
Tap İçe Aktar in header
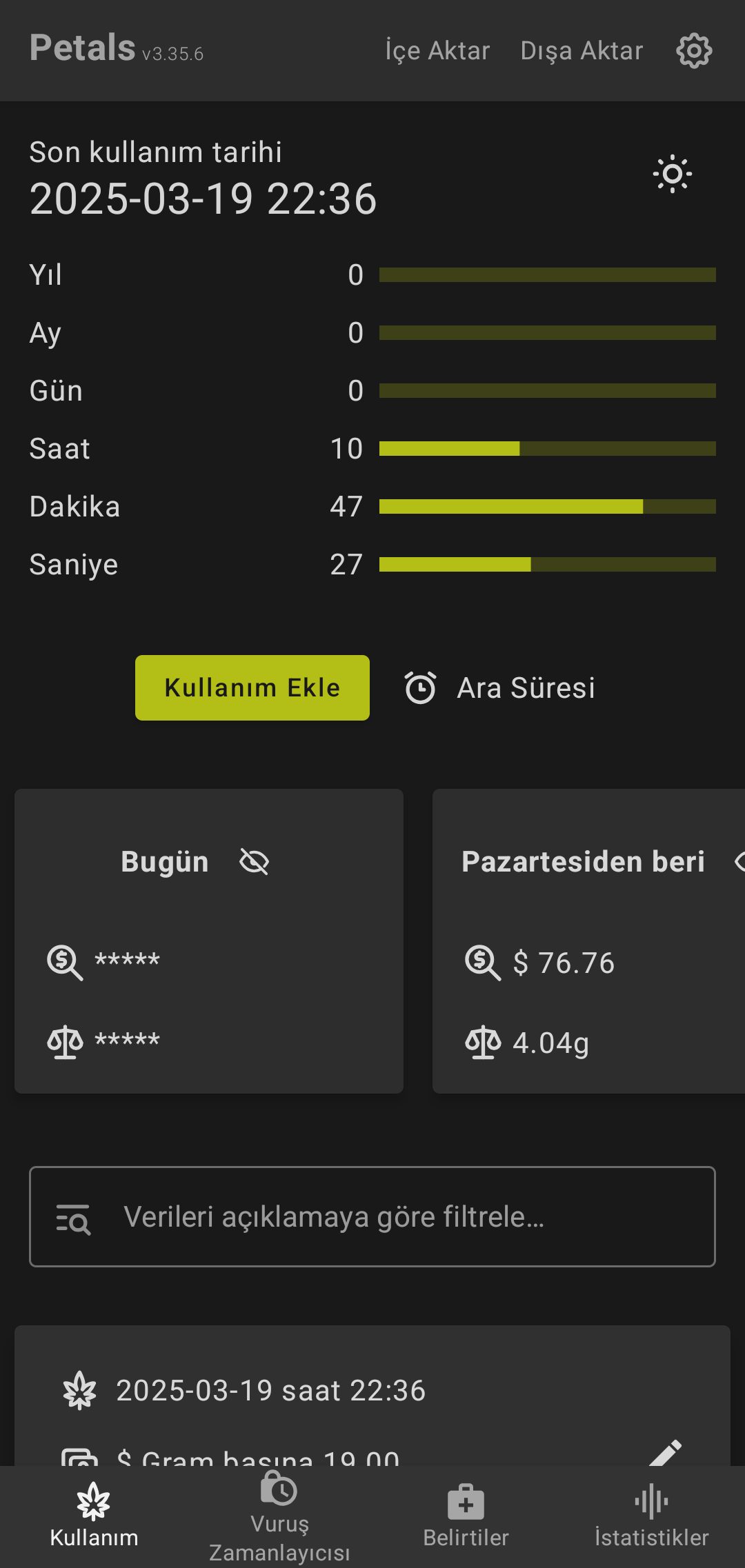(x=437, y=51)
